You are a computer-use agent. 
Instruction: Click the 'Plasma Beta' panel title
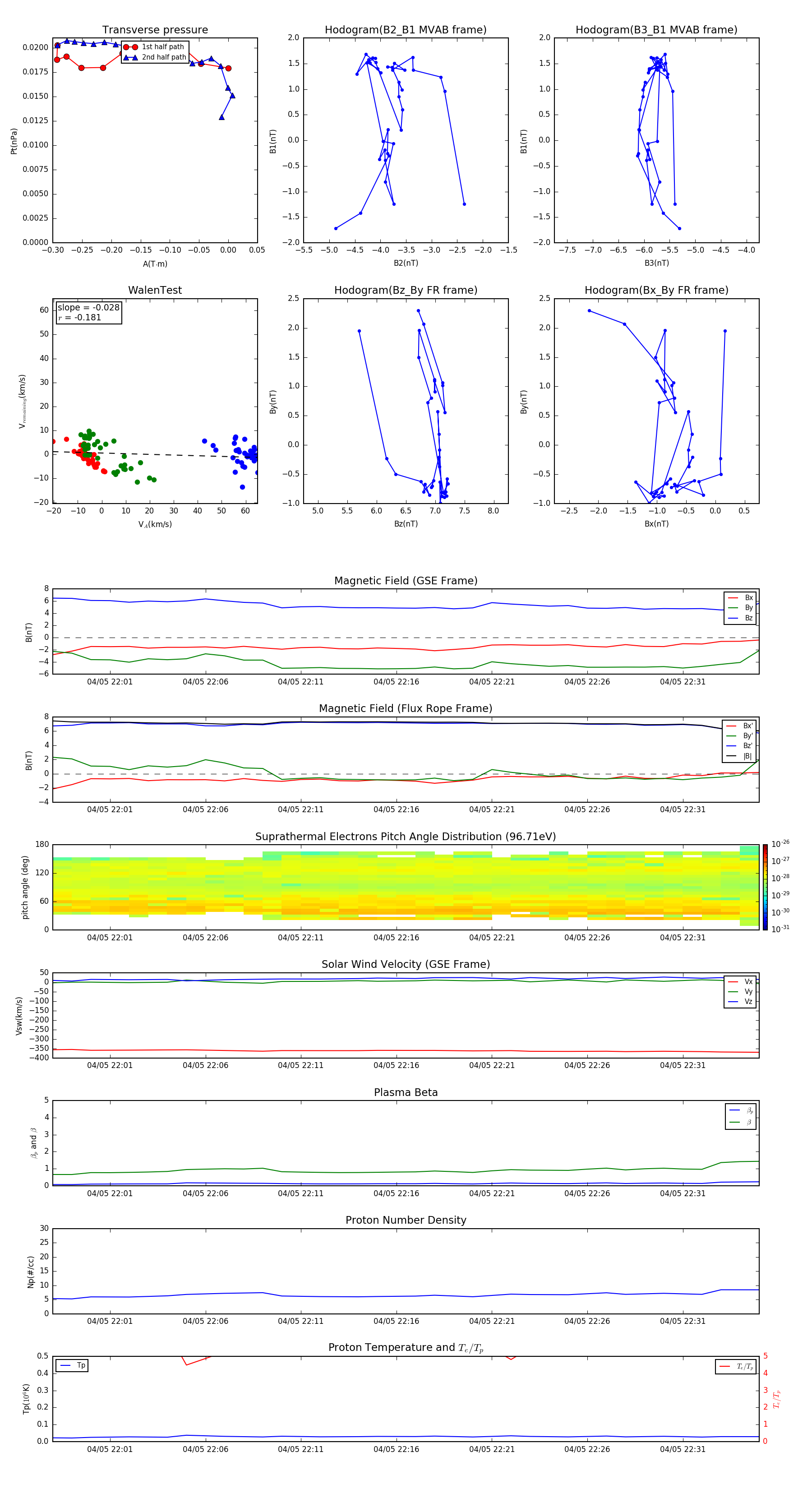[x=406, y=1092]
